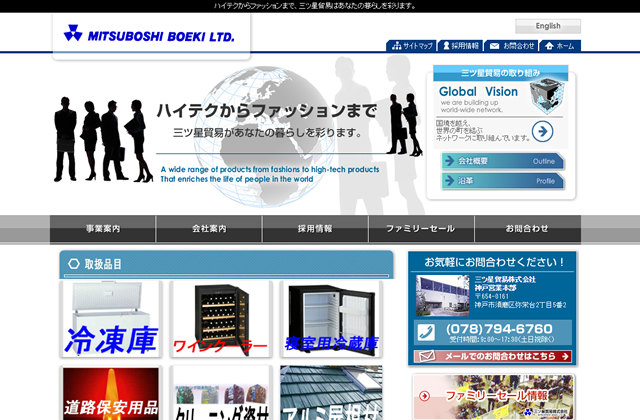
Task: Click the red arrow icon on ファミリーセール情報
Action: (x=424, y=396)
